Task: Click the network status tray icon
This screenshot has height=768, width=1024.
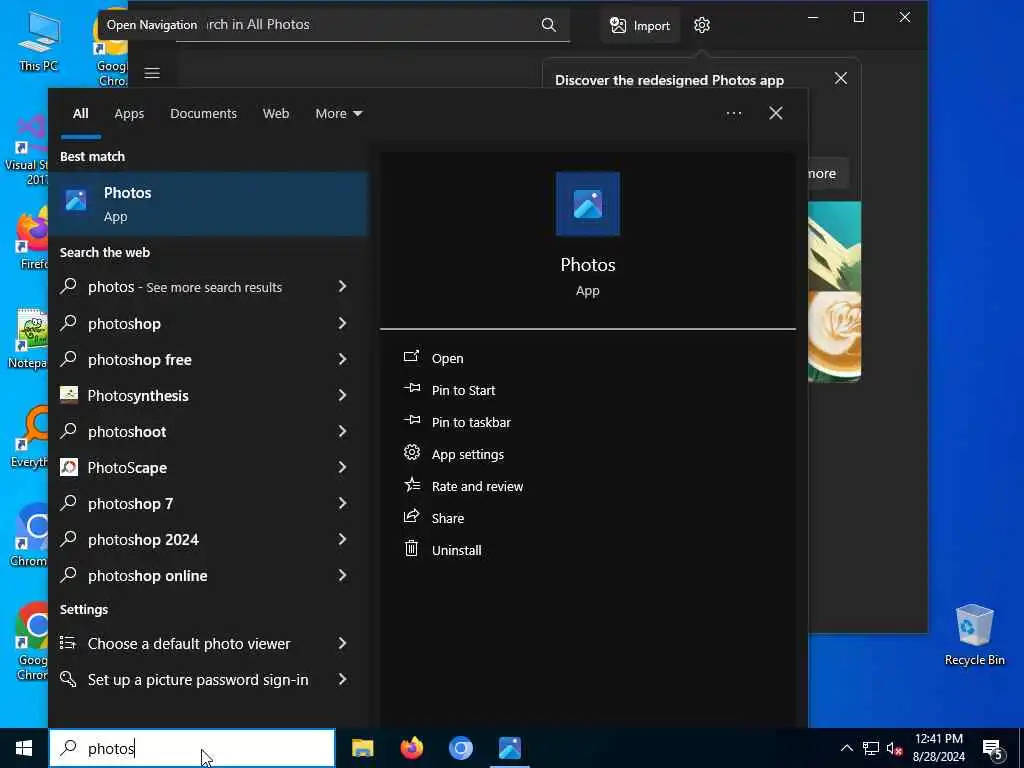Action: (871, 748)
